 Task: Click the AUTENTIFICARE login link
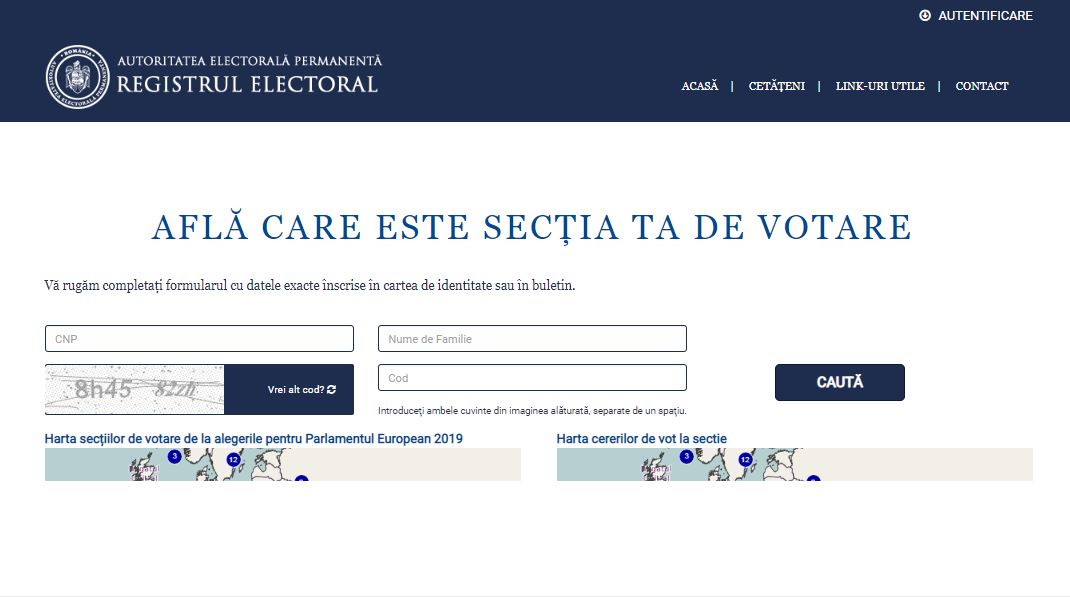click(x=985, y=16)
